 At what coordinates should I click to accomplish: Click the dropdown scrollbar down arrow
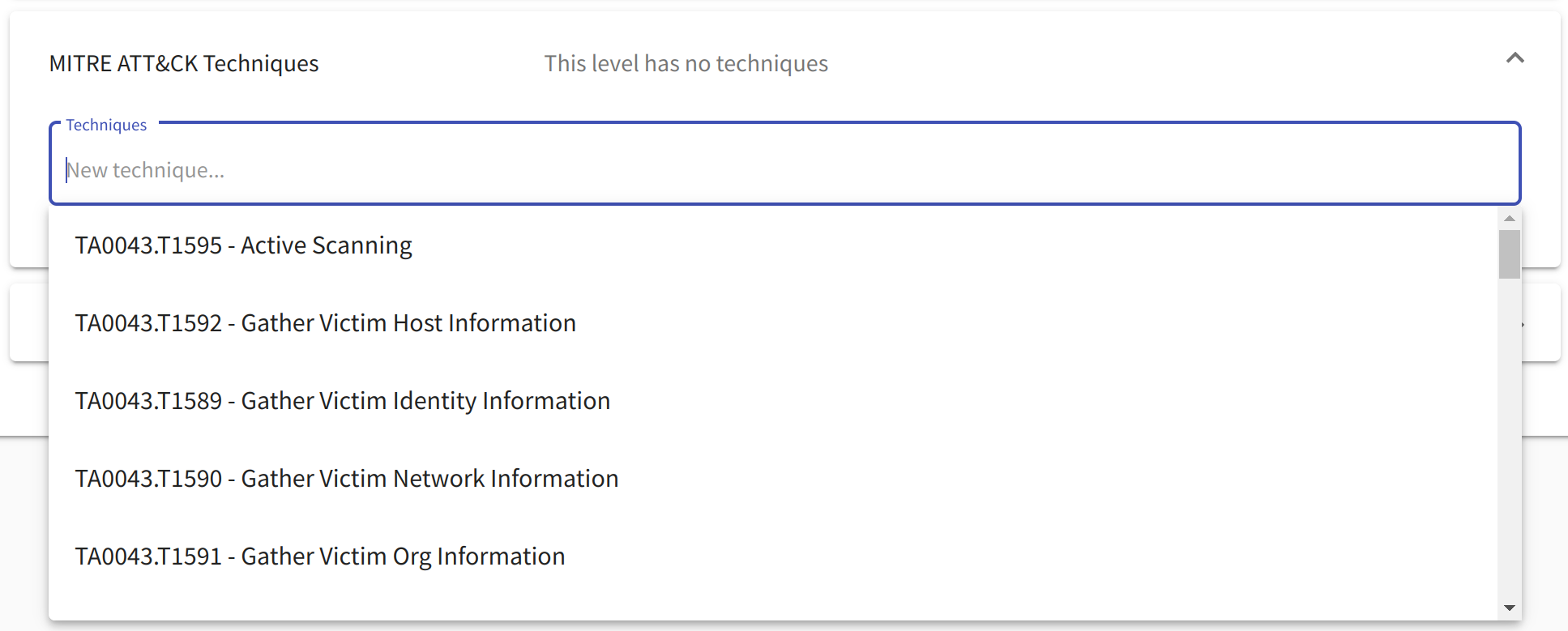point(1509,608)
